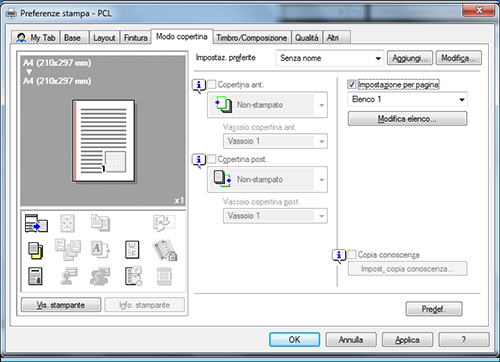Screen dimensions: 500x362
Task: Click the My Tab user icon
Action: pyautogui.click(x=21, y=38)
